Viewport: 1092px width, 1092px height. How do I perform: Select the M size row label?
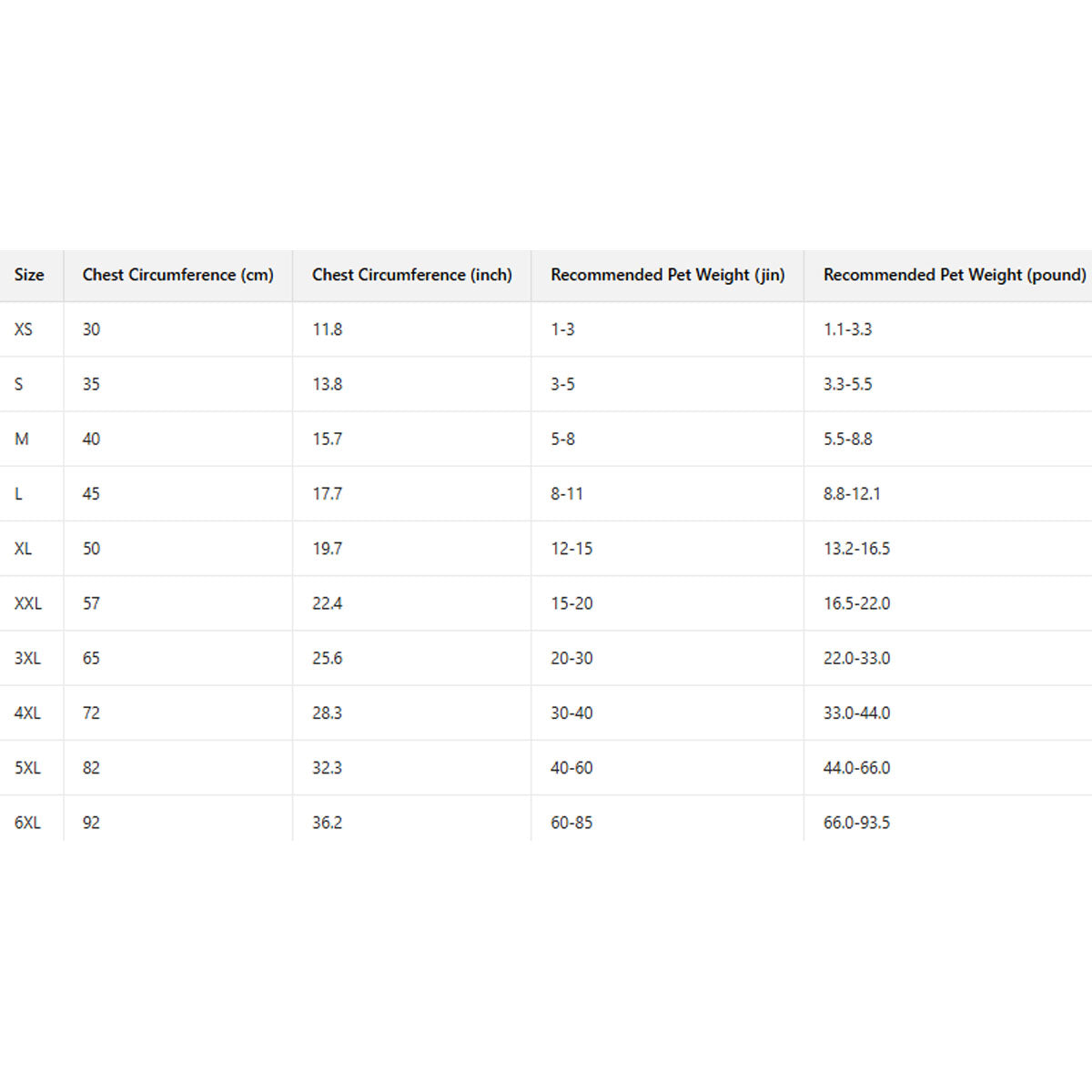pyautogui.click(x=22, y=439)
